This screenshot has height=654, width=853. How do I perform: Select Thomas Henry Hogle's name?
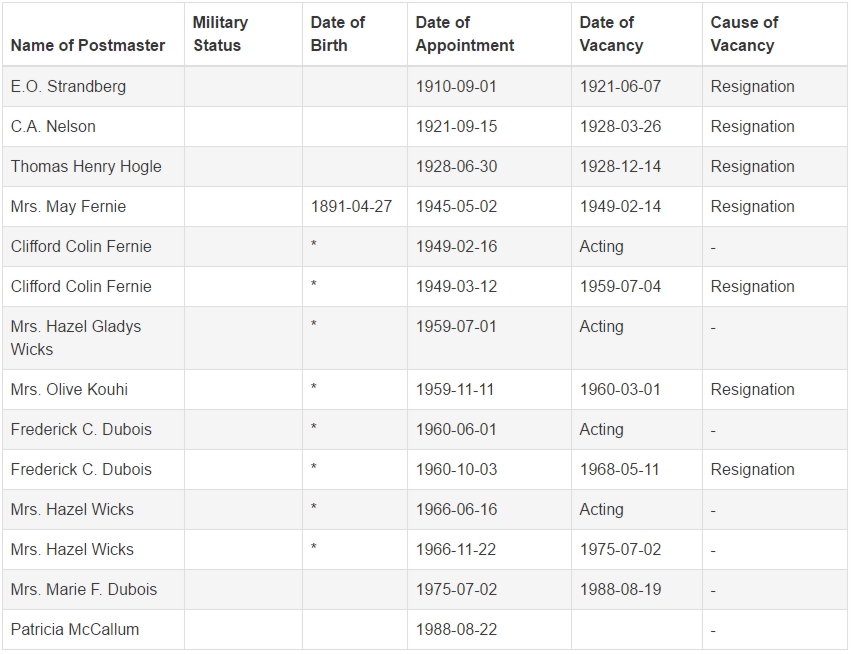tap(86, 166)
